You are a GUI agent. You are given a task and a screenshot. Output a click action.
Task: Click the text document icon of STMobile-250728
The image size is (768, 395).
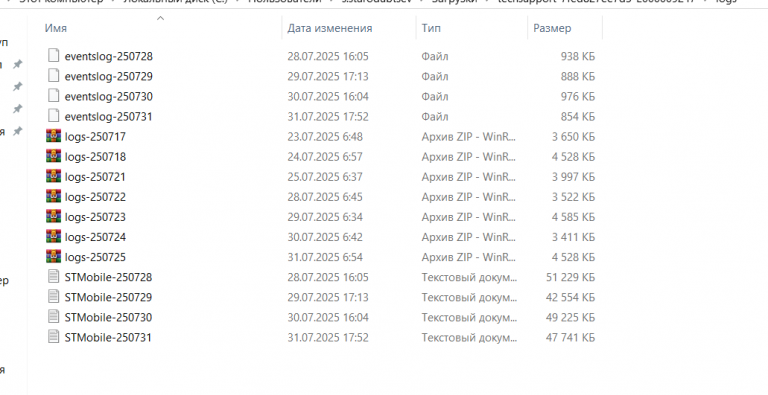coord(53,276)
